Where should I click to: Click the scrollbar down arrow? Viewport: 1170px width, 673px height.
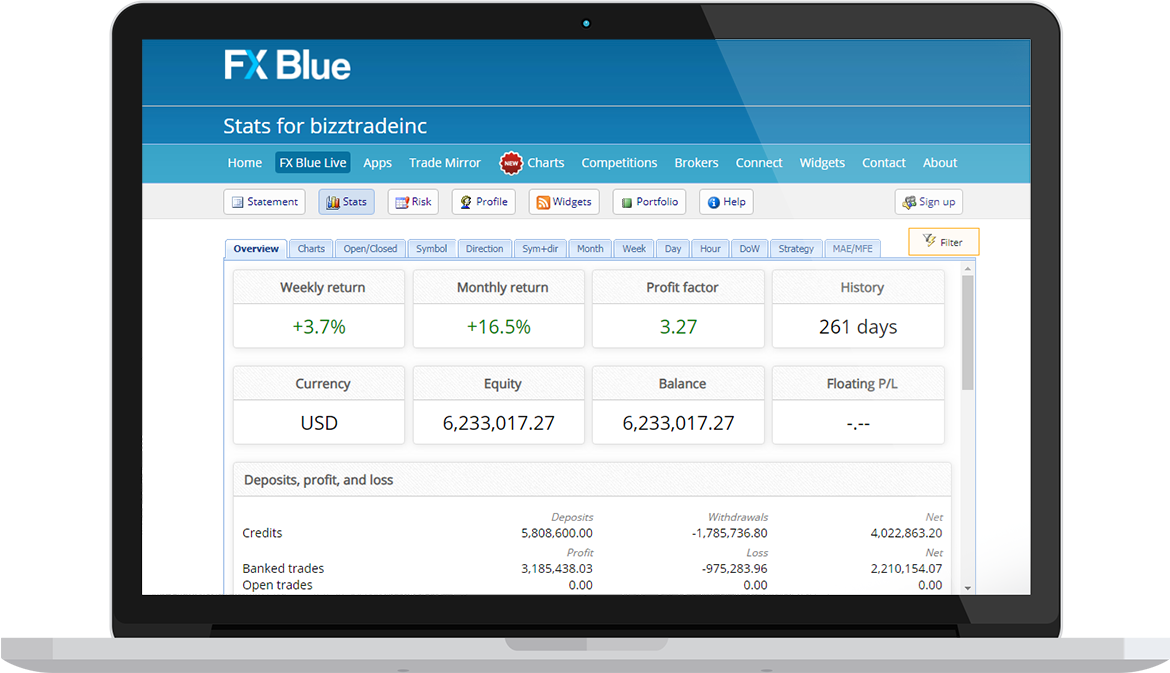968,588
